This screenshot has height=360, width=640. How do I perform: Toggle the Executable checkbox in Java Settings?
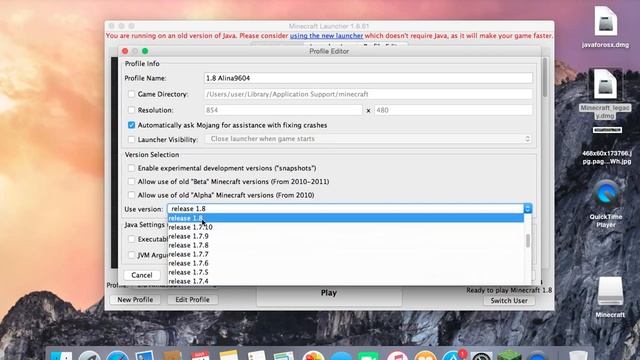click(x=131, y=239)
